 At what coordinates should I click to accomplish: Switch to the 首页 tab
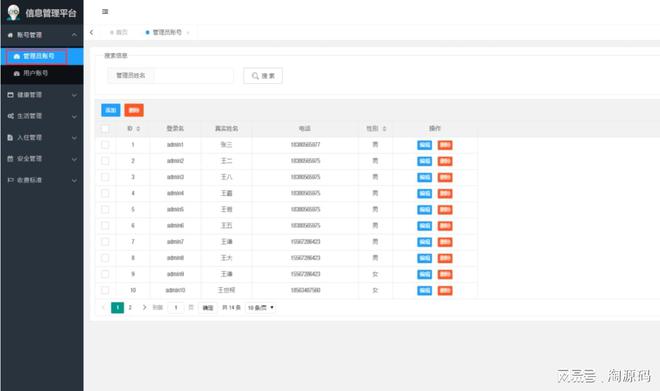(119, 32)
